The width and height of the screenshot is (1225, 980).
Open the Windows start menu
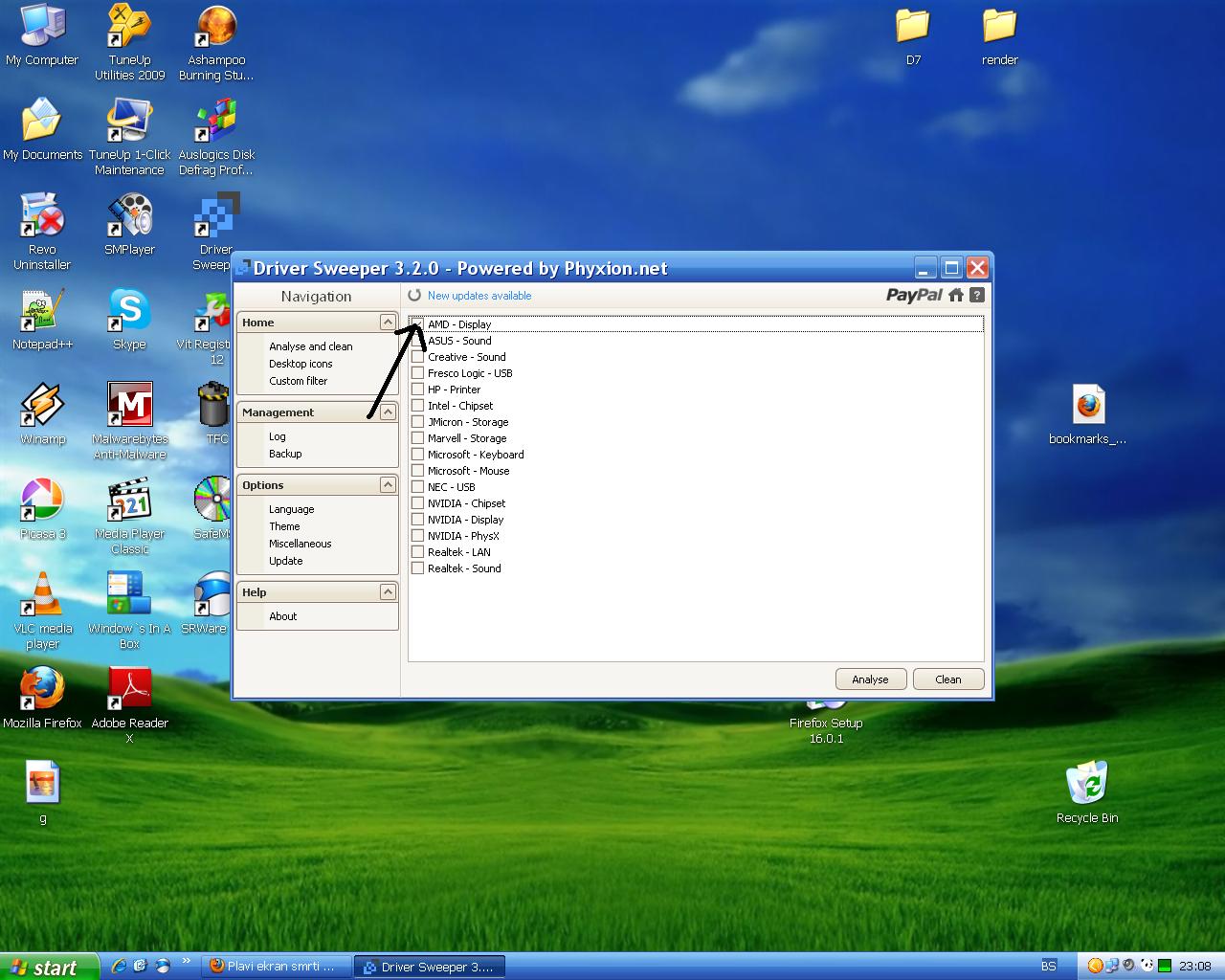[49, 967]
